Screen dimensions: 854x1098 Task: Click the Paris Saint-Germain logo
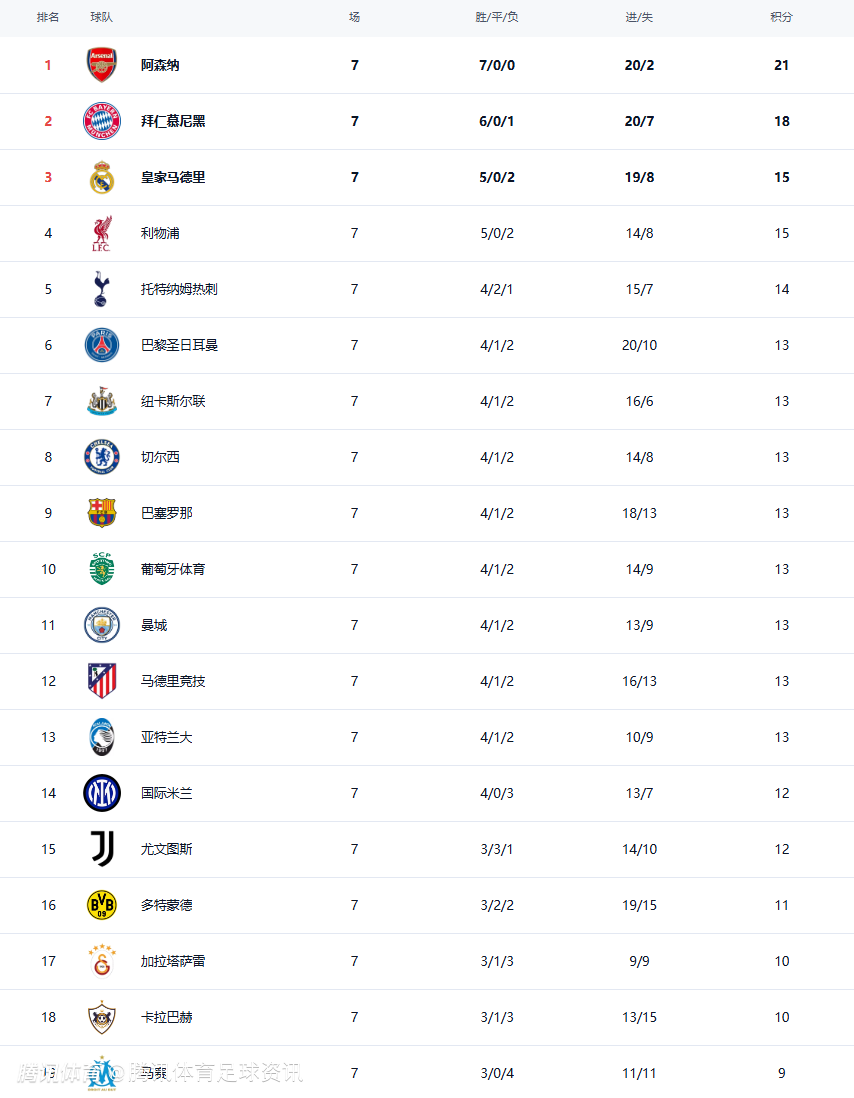[x=101, y=345]
